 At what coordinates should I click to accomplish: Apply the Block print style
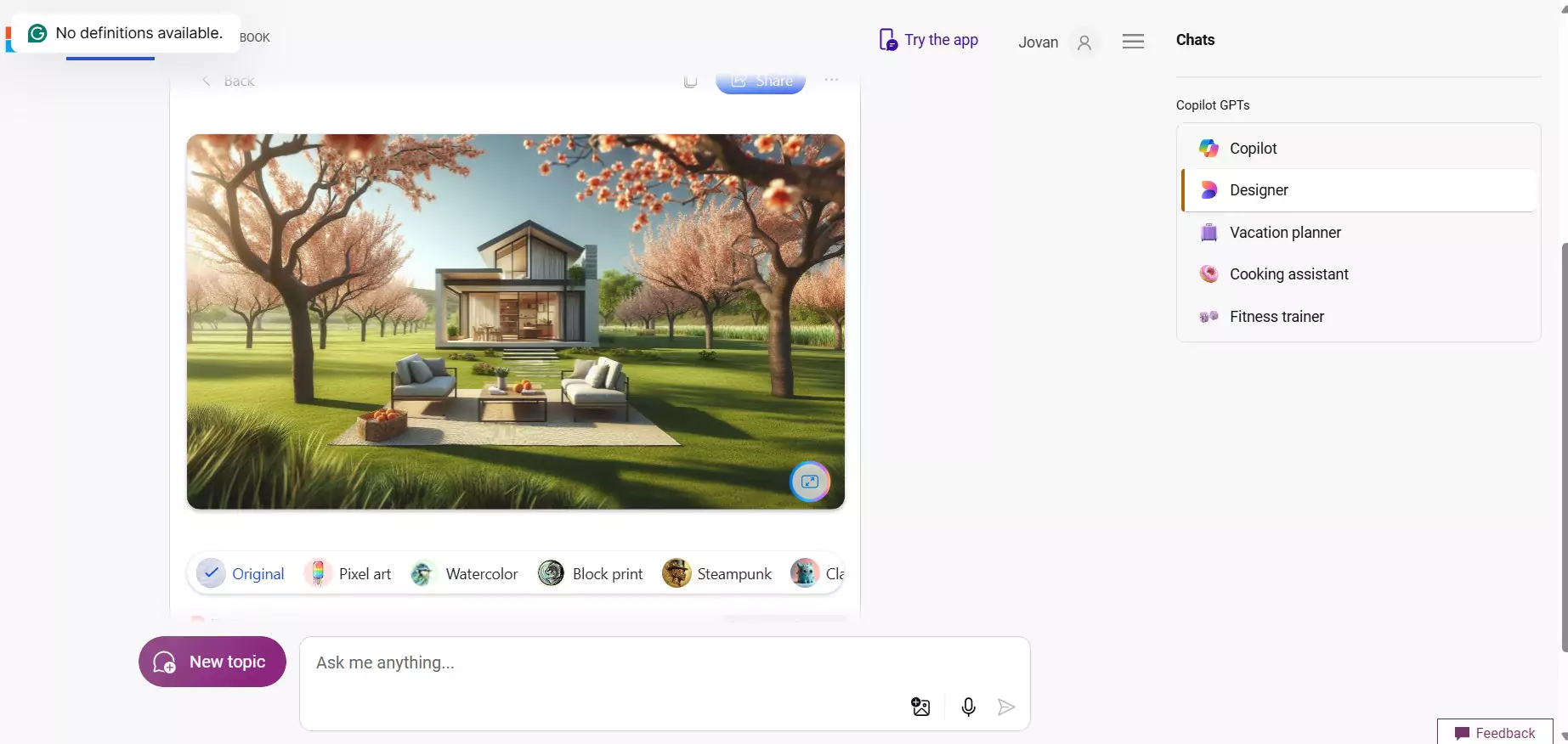coord(591,573)
